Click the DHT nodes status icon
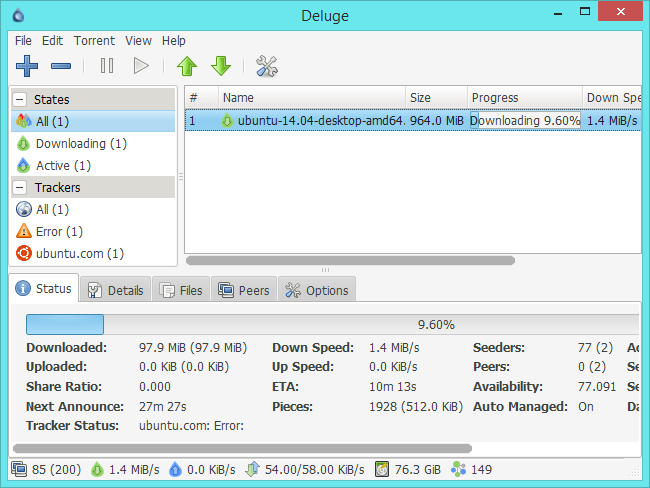650x488 pixels. [x=458, y=469]
